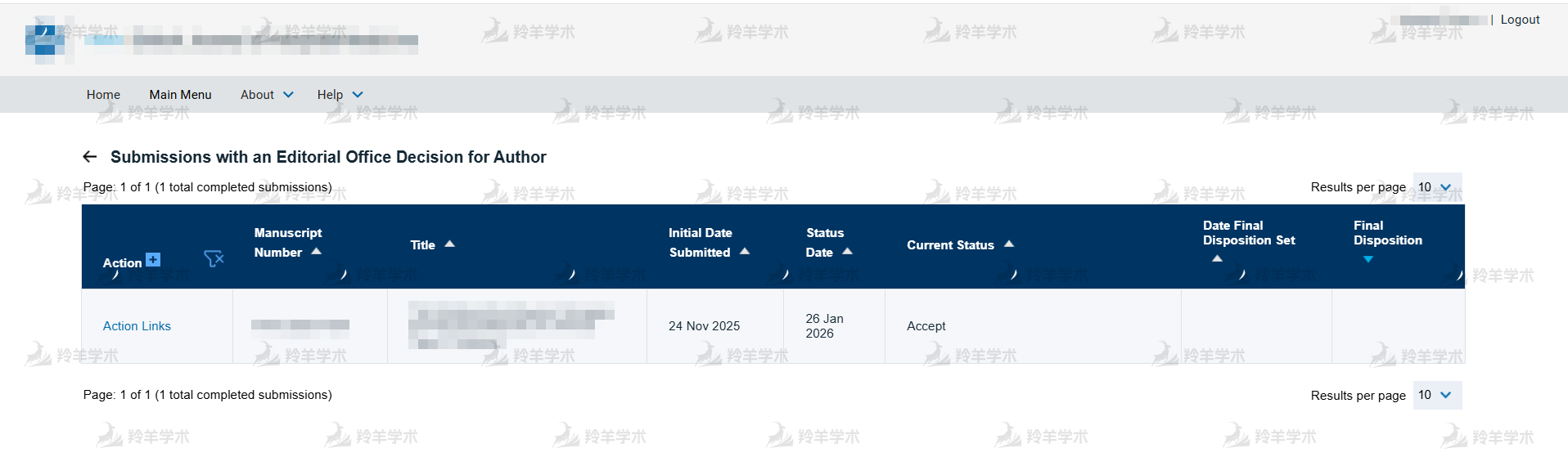Open the About dropdown menu
1568x457 pixels.
(266, 95)
